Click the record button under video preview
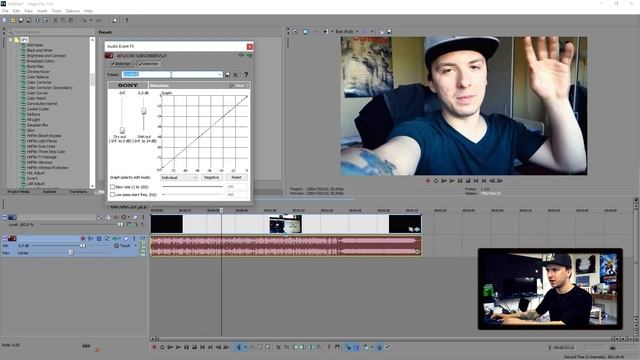Viewport: 640px width, 360px height. click(x=428, y=180)
